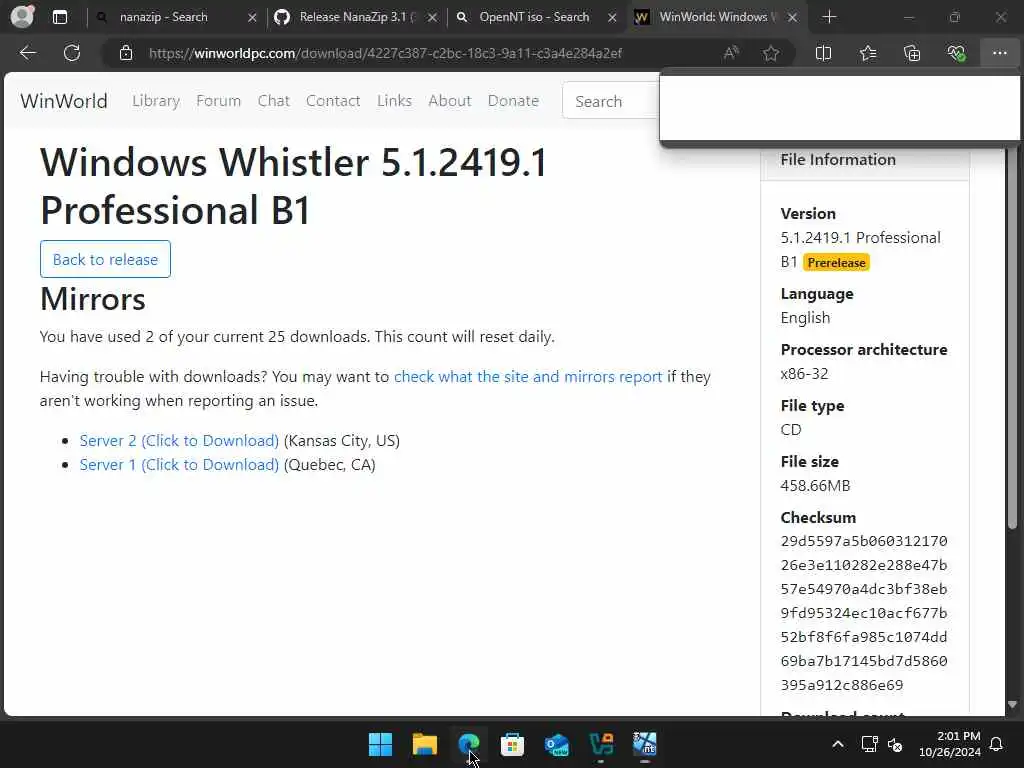
Task: Click the WinWorld site logo text
Action: click(64, 101)
